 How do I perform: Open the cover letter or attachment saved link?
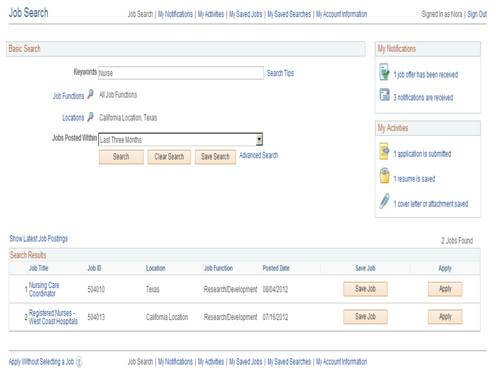tap(431, 204)
